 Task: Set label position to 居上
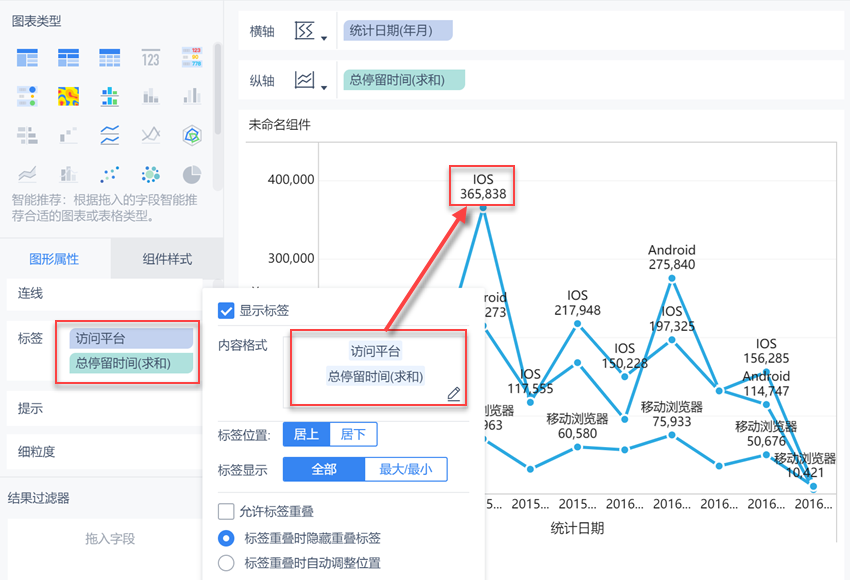pos(306,435)
